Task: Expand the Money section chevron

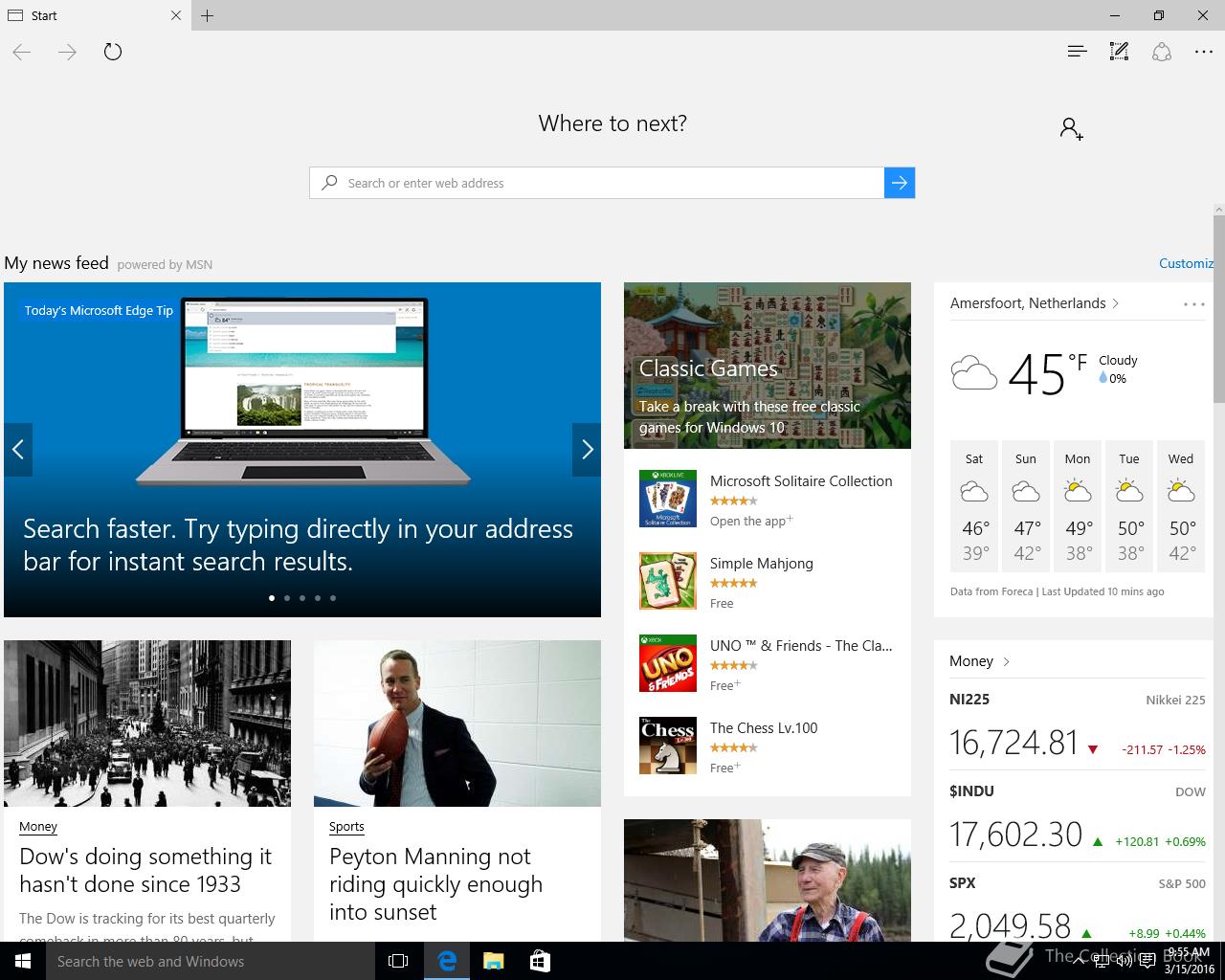Action: pos(1007,661)
